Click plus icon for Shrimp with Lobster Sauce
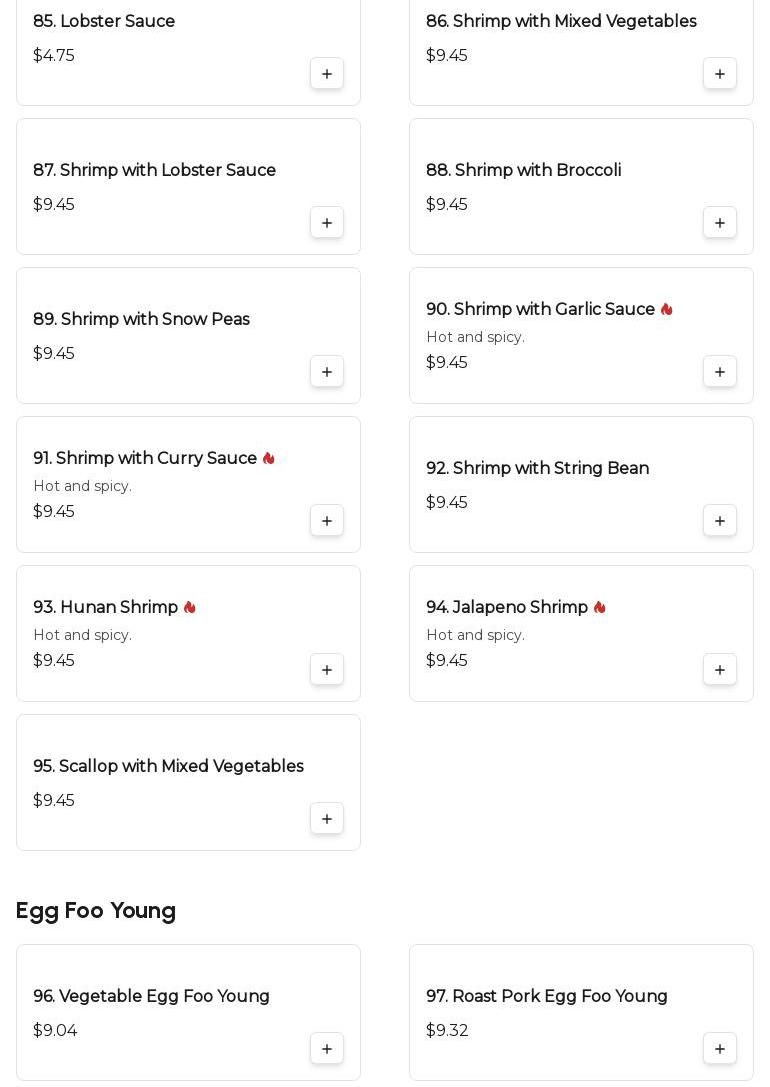This screenshot has width=770, height=1087. pyautogui.click(x=327, y=223)
